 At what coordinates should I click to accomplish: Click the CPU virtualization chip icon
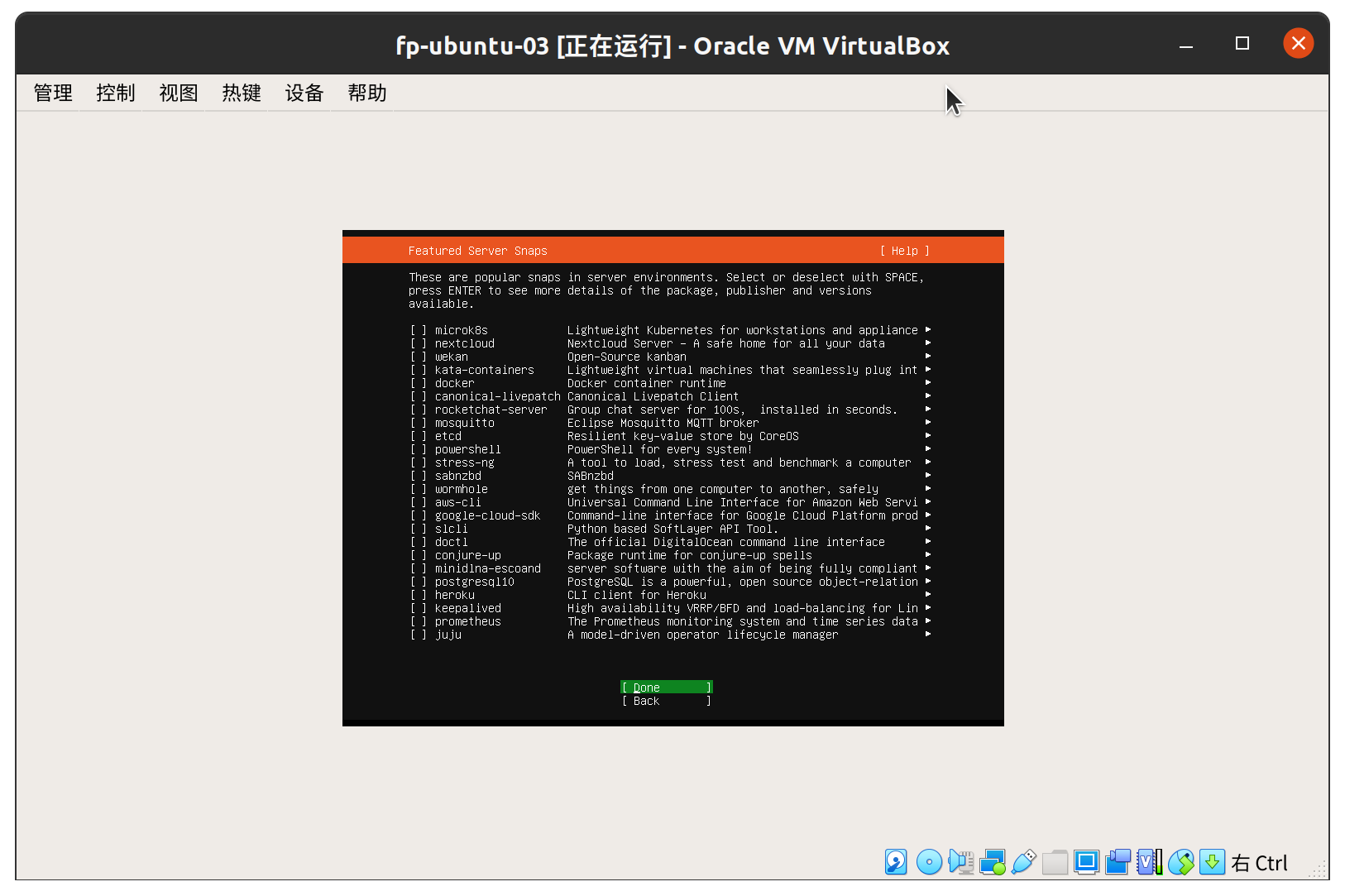pos(1149,862)
